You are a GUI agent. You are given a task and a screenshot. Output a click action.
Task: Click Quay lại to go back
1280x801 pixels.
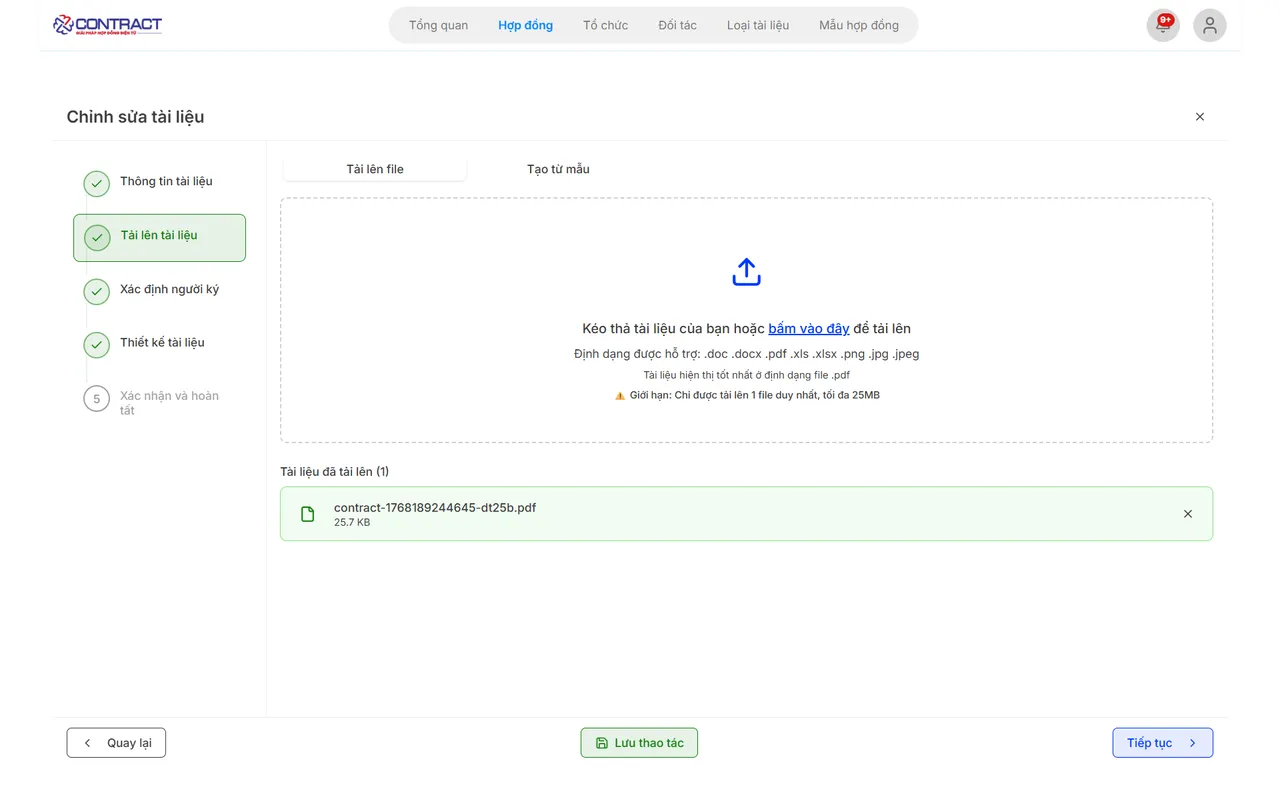point(116,743)
